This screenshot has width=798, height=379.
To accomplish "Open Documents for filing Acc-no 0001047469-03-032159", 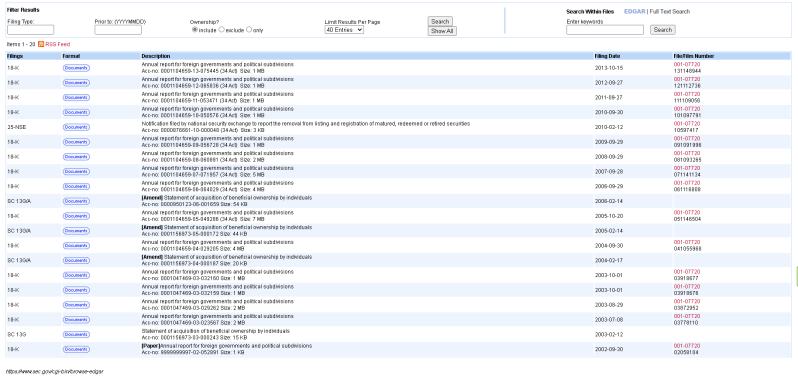I will [x=76, y=290].
